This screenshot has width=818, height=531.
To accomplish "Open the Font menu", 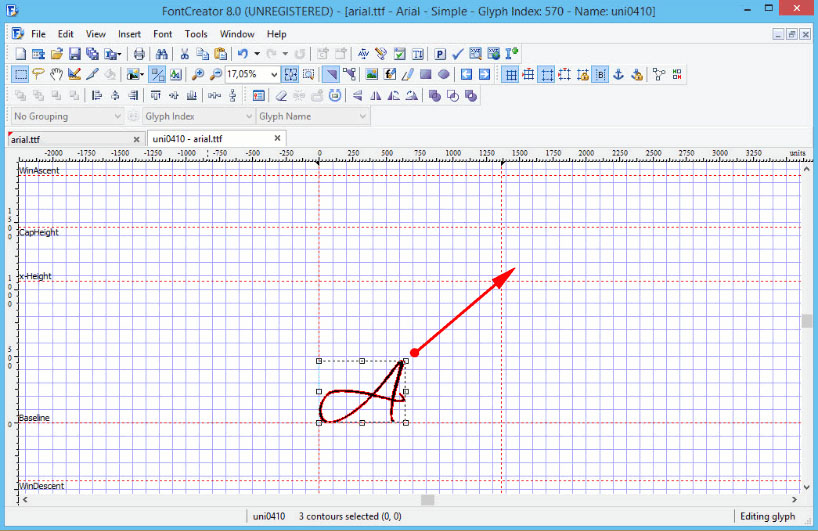I will 162,34.
